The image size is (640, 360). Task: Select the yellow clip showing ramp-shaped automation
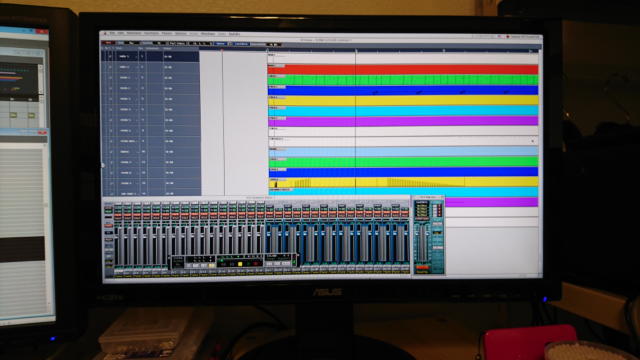click(403, 182)
